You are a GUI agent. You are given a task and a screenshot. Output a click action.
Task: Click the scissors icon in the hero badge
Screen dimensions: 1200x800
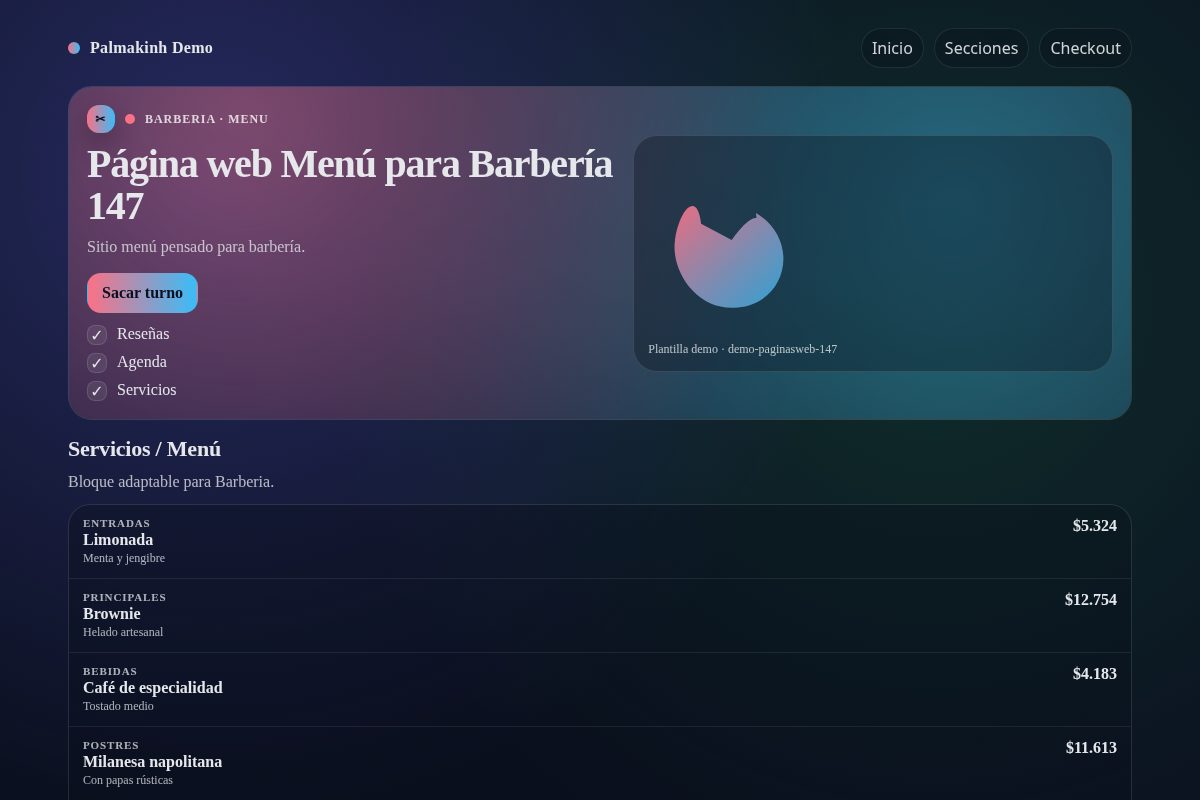pos(100,118)
